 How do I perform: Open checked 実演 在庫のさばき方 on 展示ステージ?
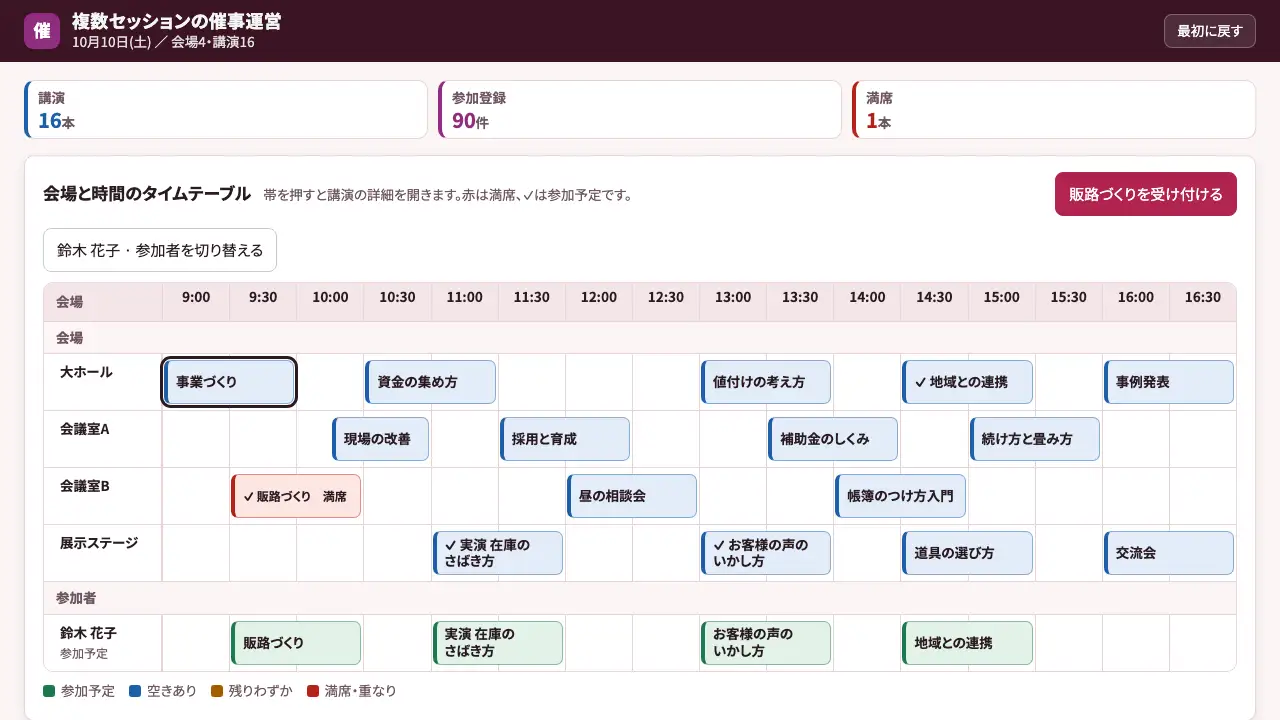pos(498,553)
